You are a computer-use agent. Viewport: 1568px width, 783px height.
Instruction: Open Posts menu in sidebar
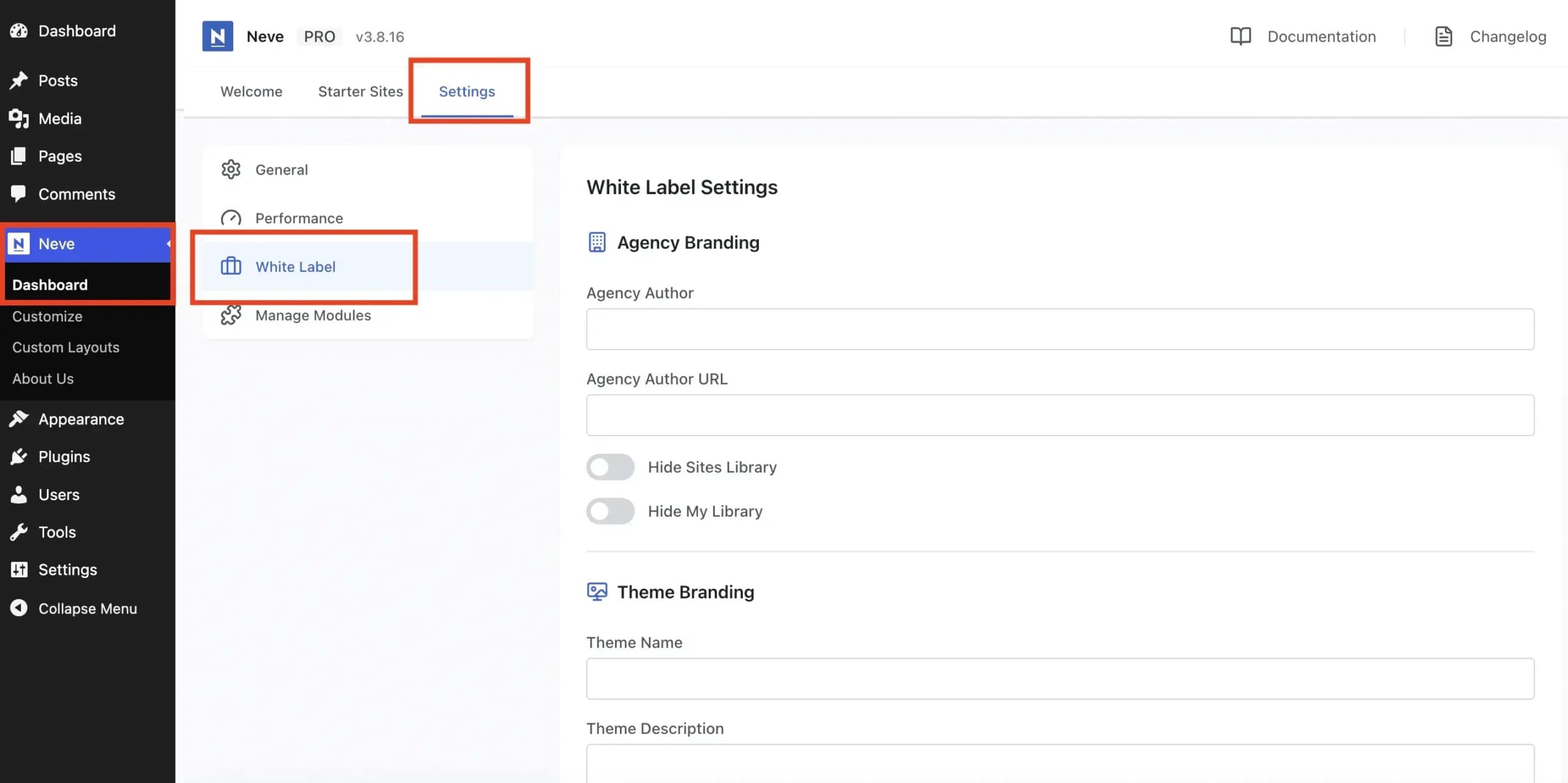pos(88,80)
